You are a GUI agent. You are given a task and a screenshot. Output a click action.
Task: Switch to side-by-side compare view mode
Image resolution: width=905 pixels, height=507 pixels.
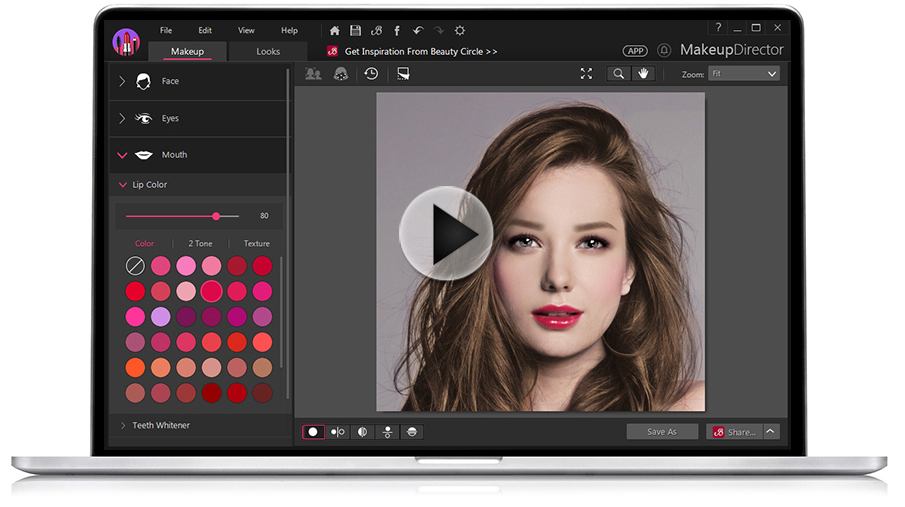tap(338, 432)
